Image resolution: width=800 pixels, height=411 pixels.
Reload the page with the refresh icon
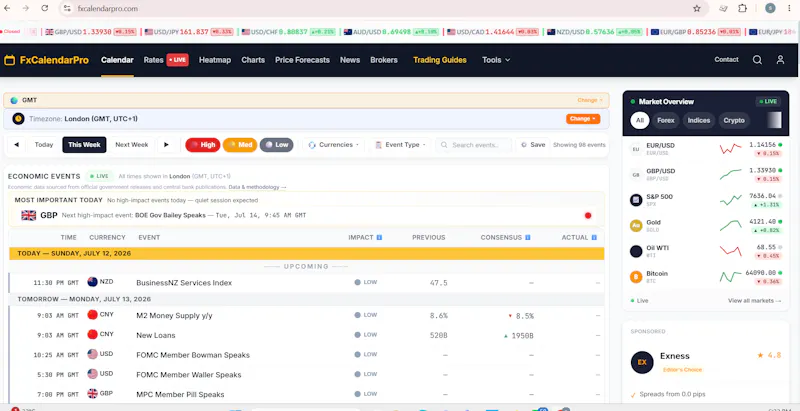pyautogui.click(x=45, y=8)
